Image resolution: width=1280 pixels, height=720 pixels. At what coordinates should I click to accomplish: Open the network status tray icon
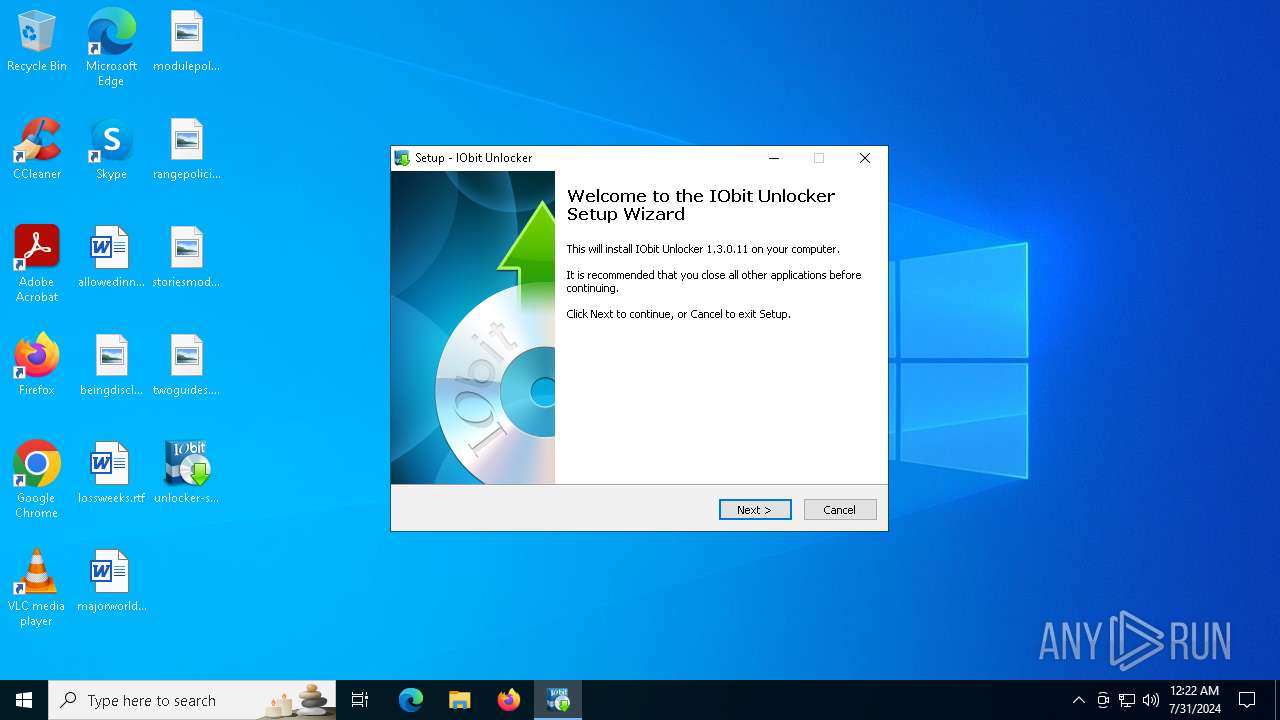pyautogui.click(x=1126, y=700)
